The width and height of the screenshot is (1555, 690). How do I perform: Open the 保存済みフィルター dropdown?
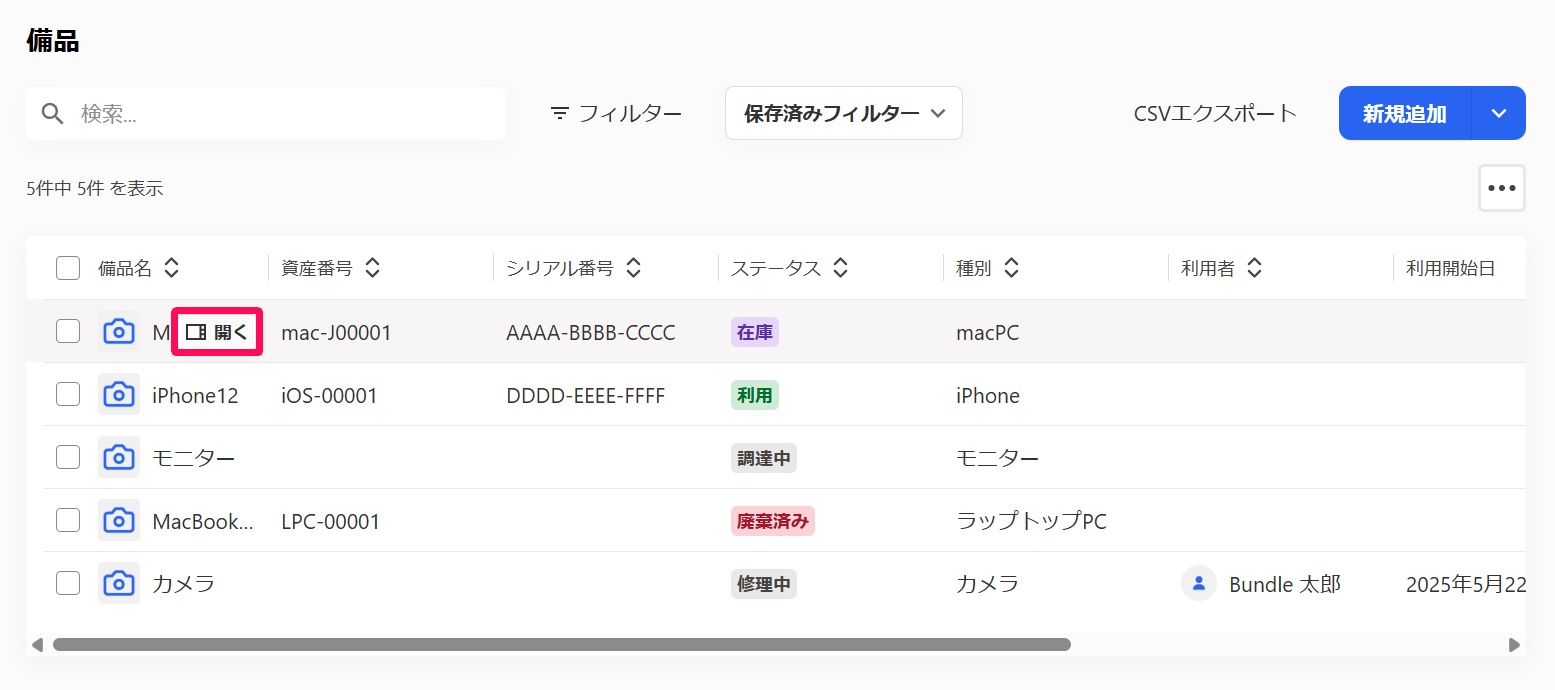click(844, 113)
